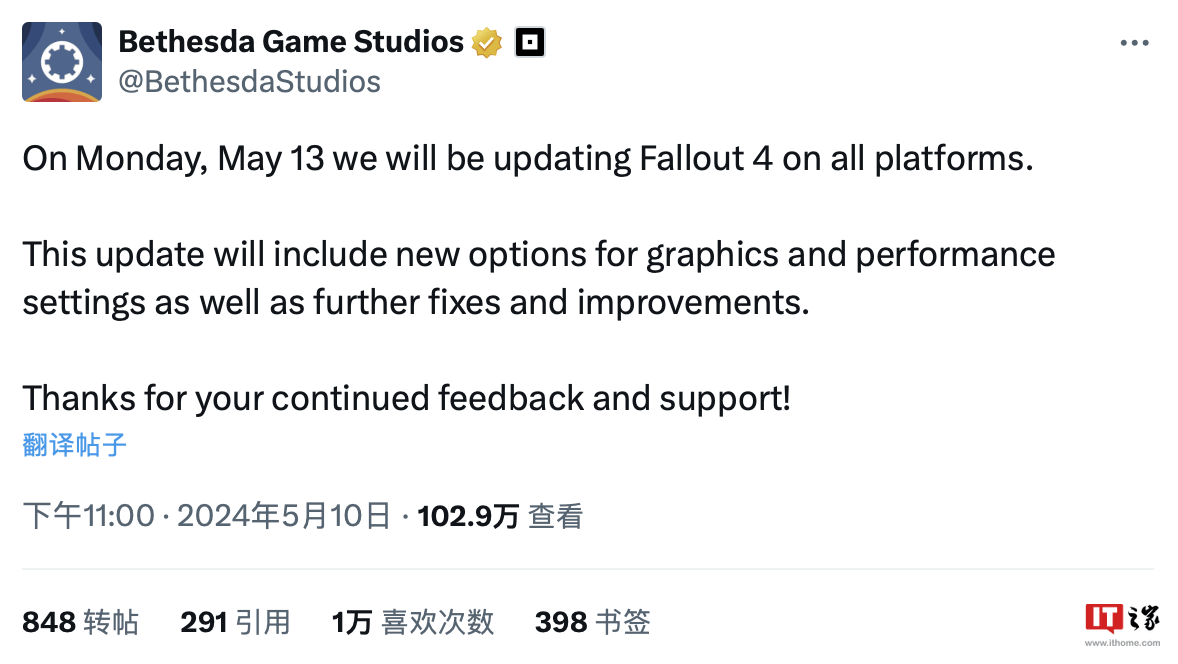Click the 'This update will include' paragraph
Viewport: 1178px width, 664px height.
(539, 279)
